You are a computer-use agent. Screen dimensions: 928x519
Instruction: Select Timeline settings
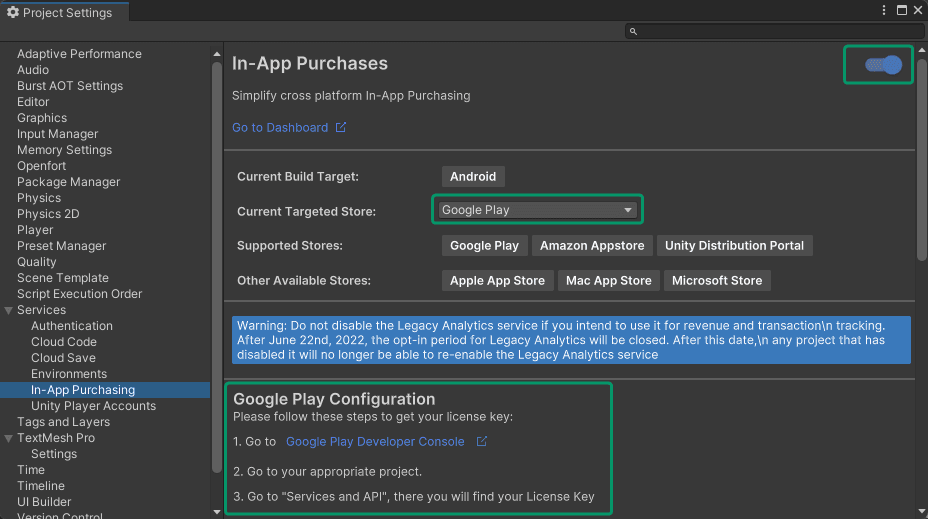(x=41, y=485)
